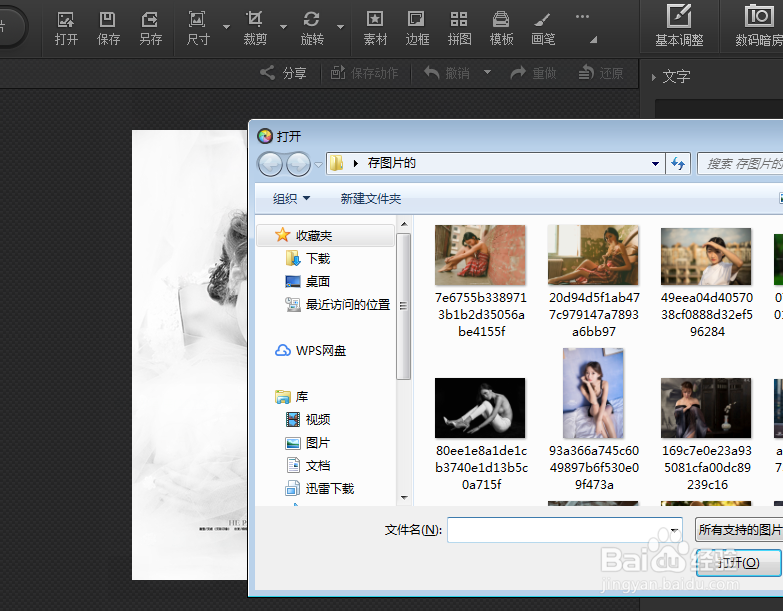Viewport: 783px width, 611px height.
Task: Open the 拼图 (Collage) tool
Action: (459, 28)
